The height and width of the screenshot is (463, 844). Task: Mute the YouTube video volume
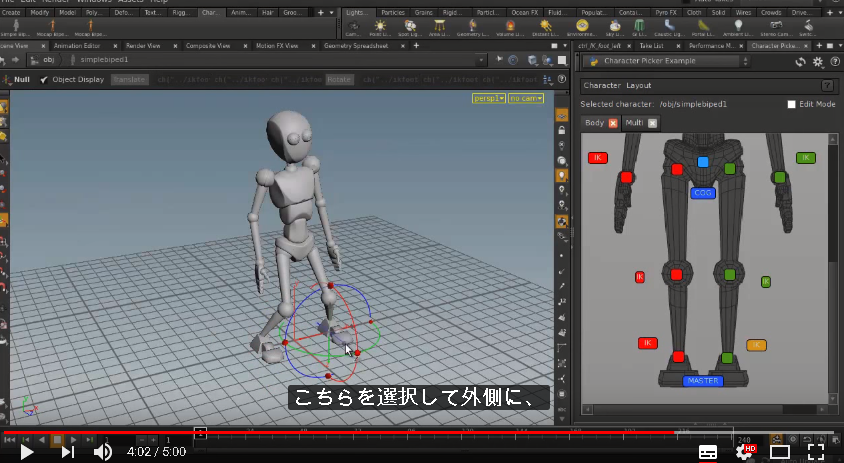click(102, 452)
